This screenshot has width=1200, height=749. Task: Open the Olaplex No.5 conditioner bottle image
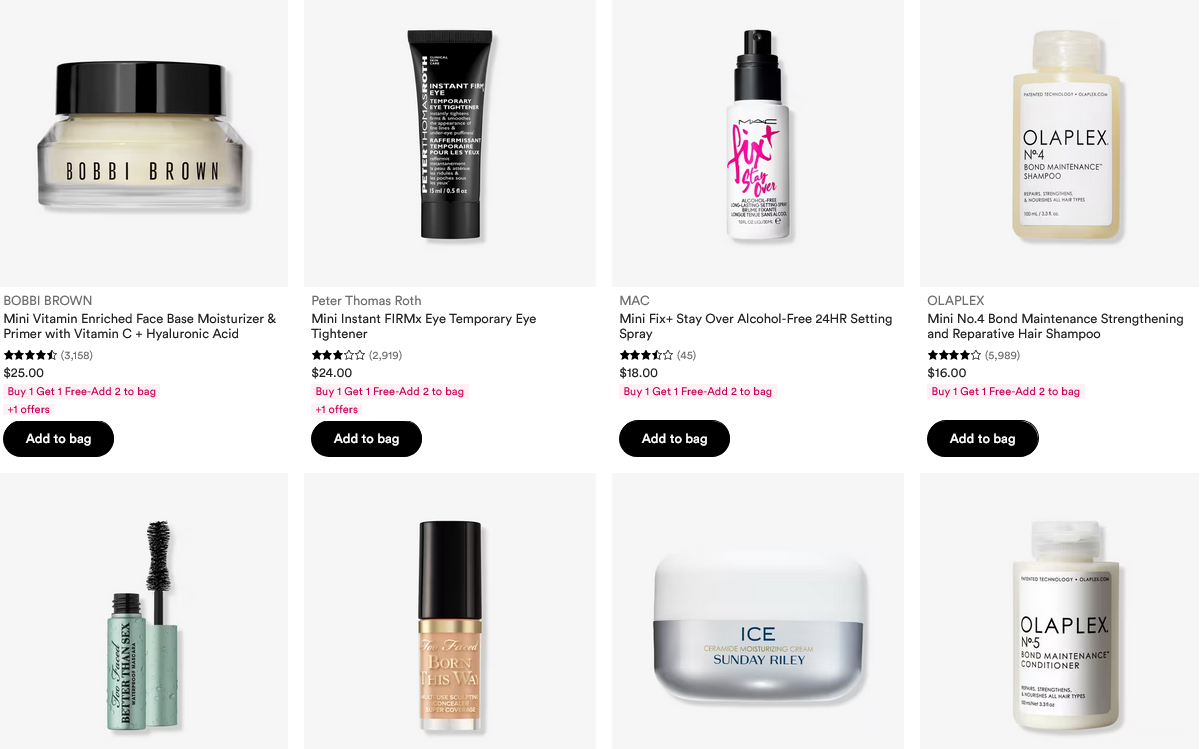point(1060,611)
